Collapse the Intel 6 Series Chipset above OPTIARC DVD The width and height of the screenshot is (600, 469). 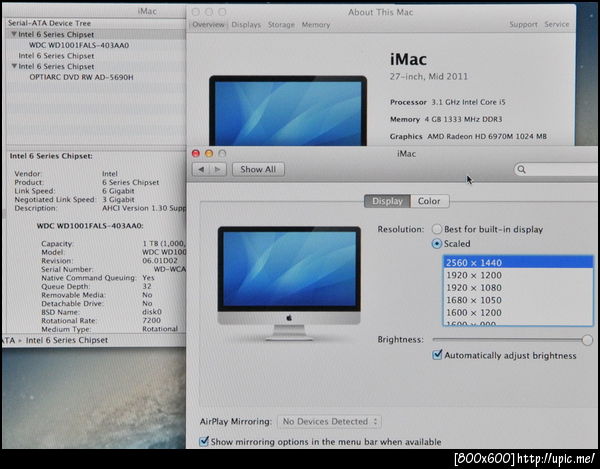point(14,66)
